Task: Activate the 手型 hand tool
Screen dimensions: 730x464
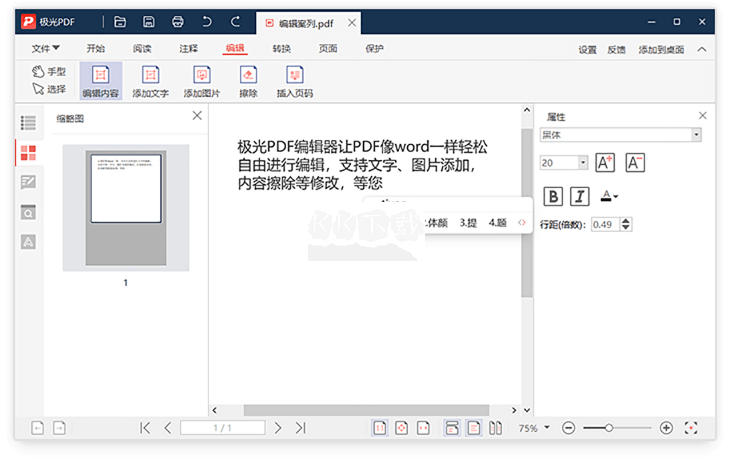Action: (49, 71)
